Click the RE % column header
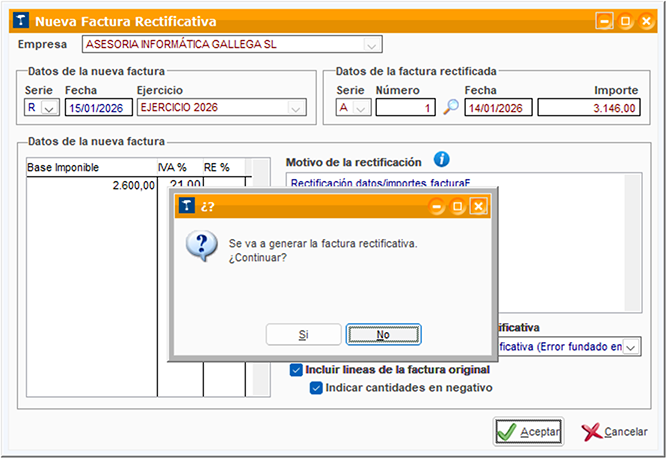The width and height of the screenshot is (666, 458). [x=224, y=167]
